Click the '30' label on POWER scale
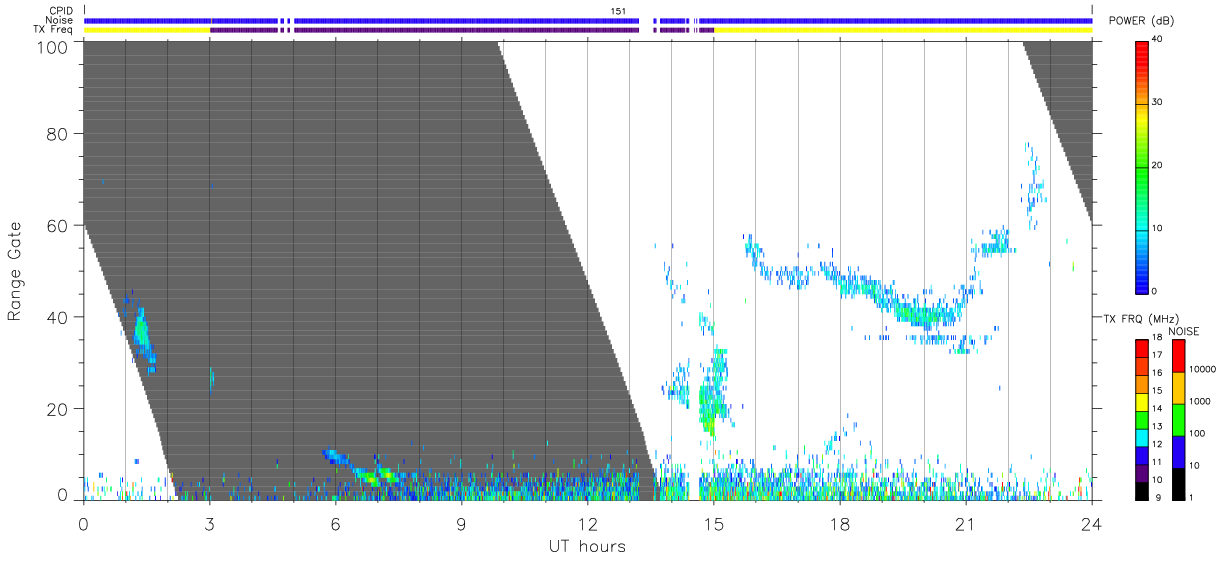 coord(1157,103)
